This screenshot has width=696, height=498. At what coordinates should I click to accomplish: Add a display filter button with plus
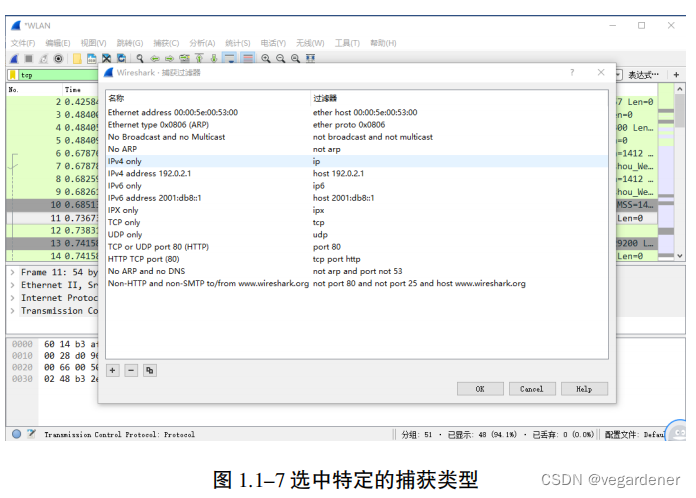[676, 75]
